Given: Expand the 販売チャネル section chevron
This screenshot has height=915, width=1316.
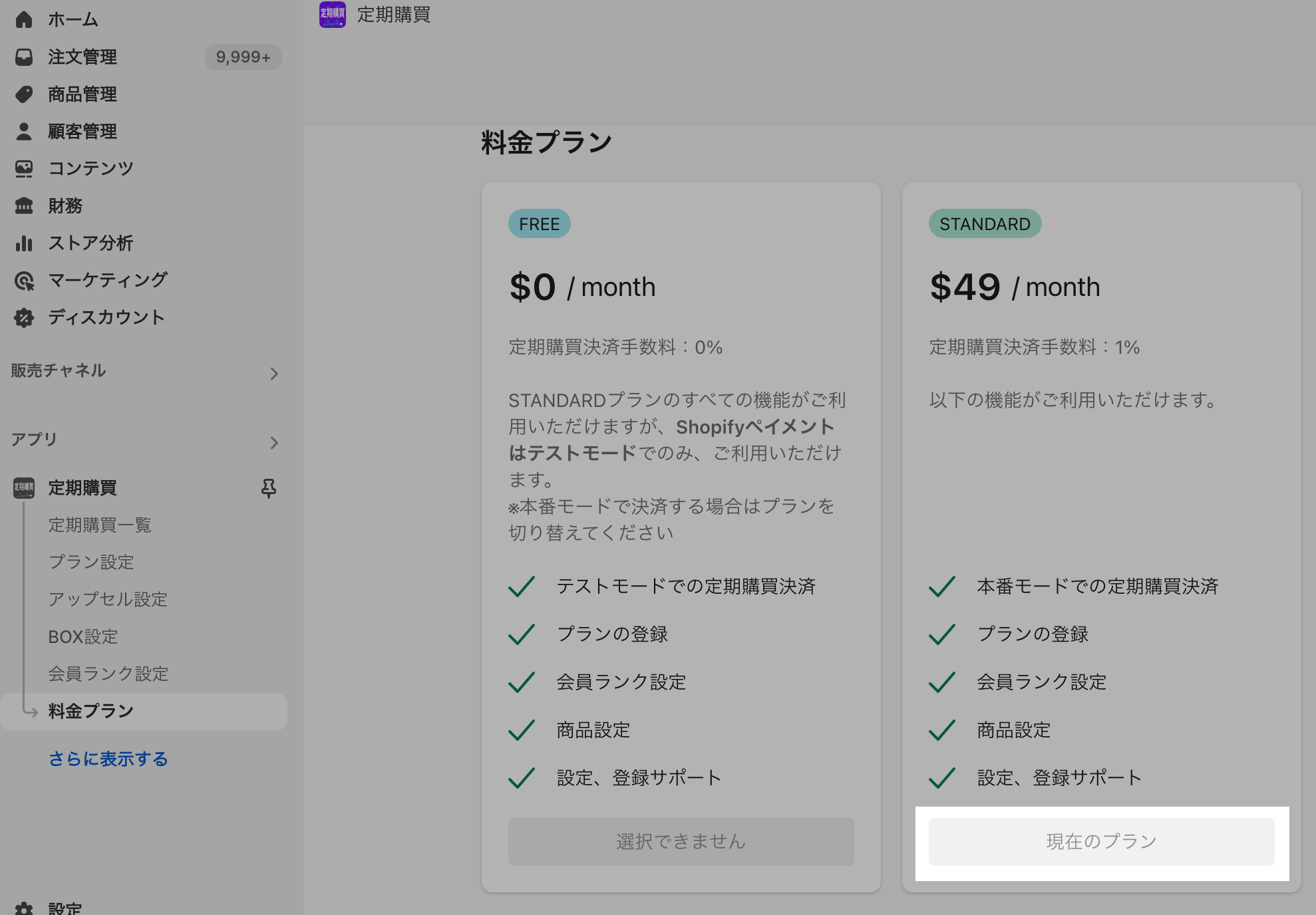Looking at the screenshot, I should (x=274, y=374).
